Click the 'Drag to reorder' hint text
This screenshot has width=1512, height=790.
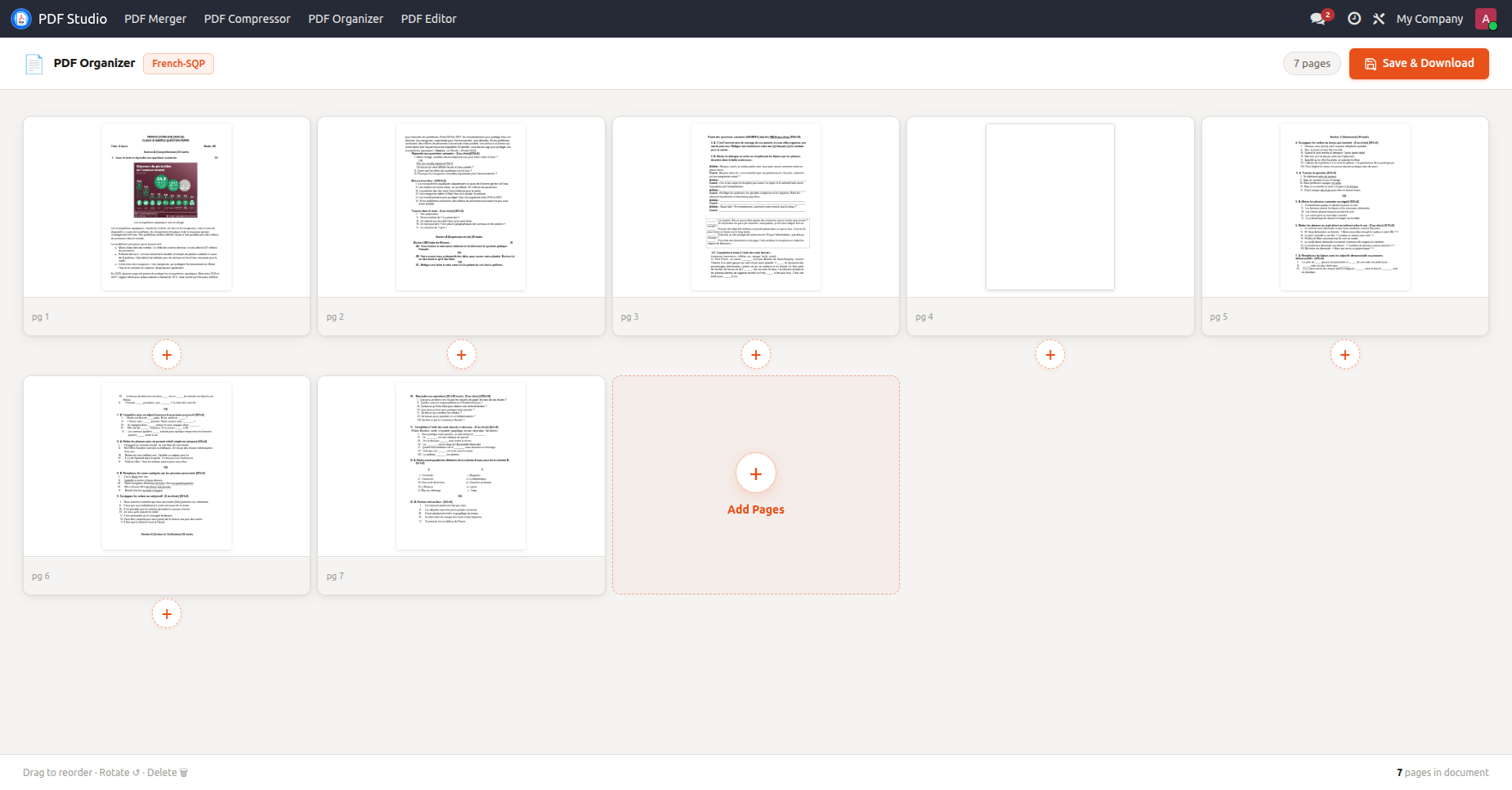coord(57,773)
